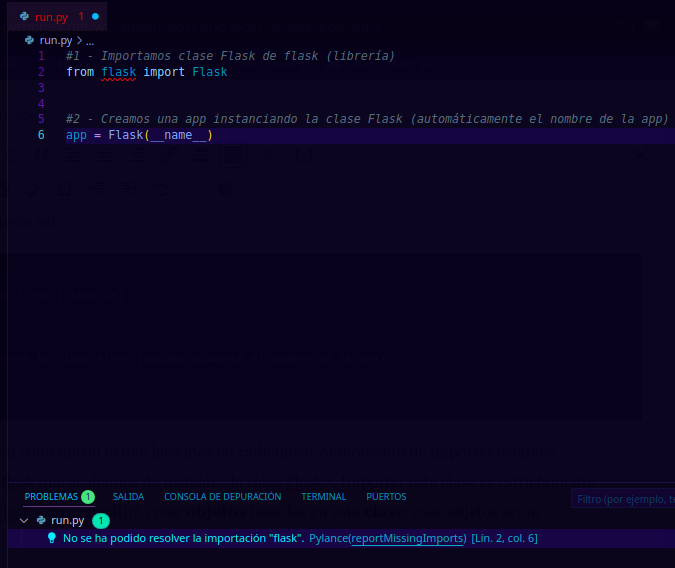Viewport: 675px width, 568px height.
Task: Click the lightbulb quick-fix icon in Problems
Action: 52,538
